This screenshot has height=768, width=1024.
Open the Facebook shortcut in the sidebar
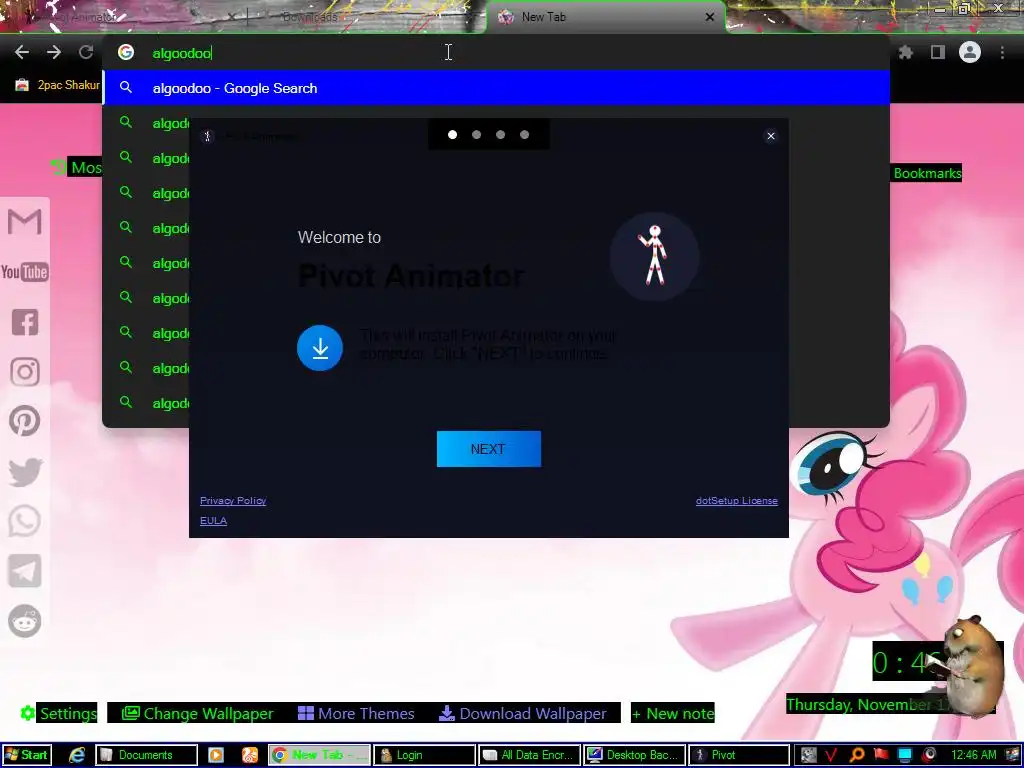point(25,322)
